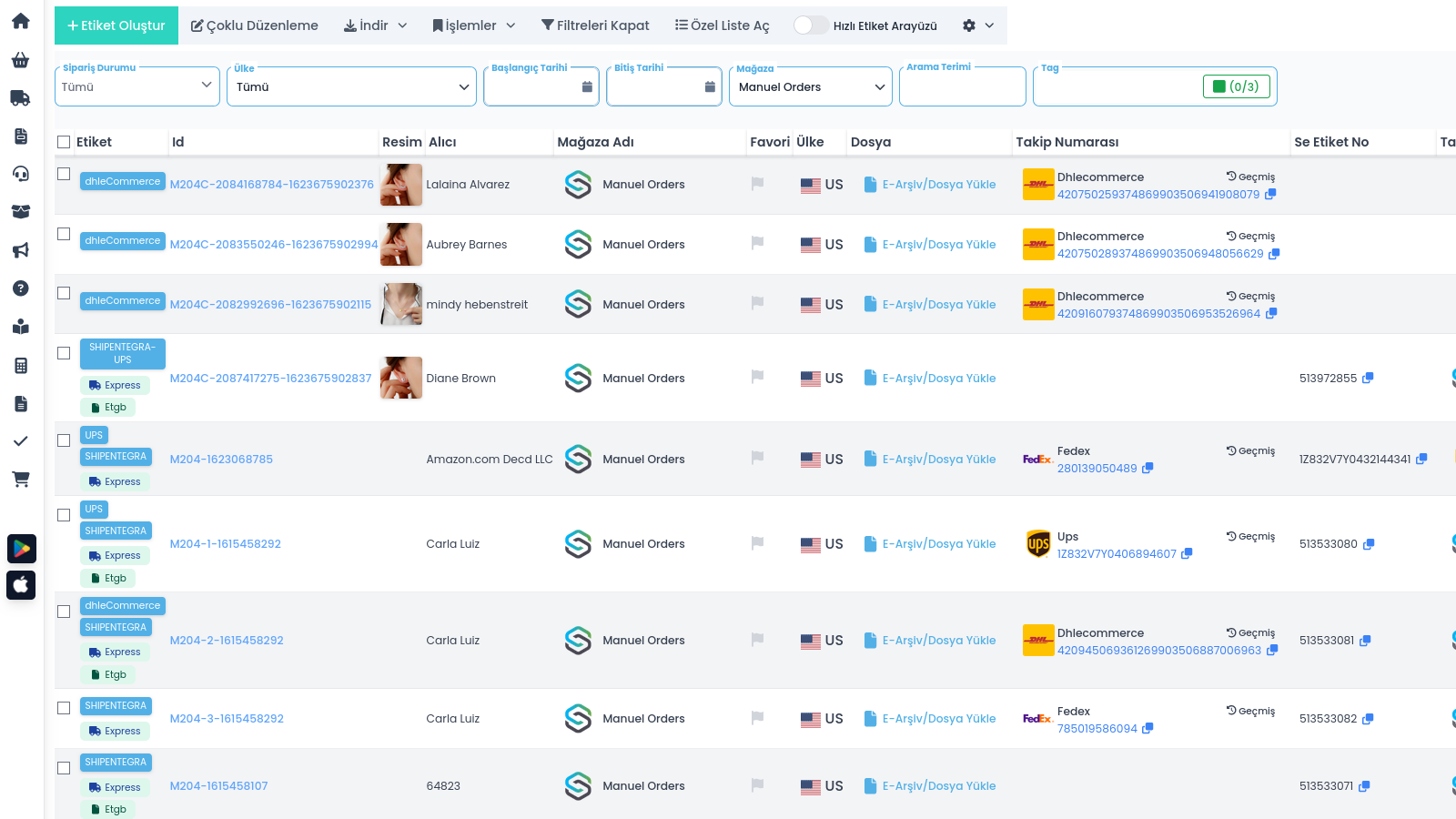Screen dimensions: 1456x819
Task: Copy Fedex tracking number 280139050489
Action: click(x=1148, y=469)
